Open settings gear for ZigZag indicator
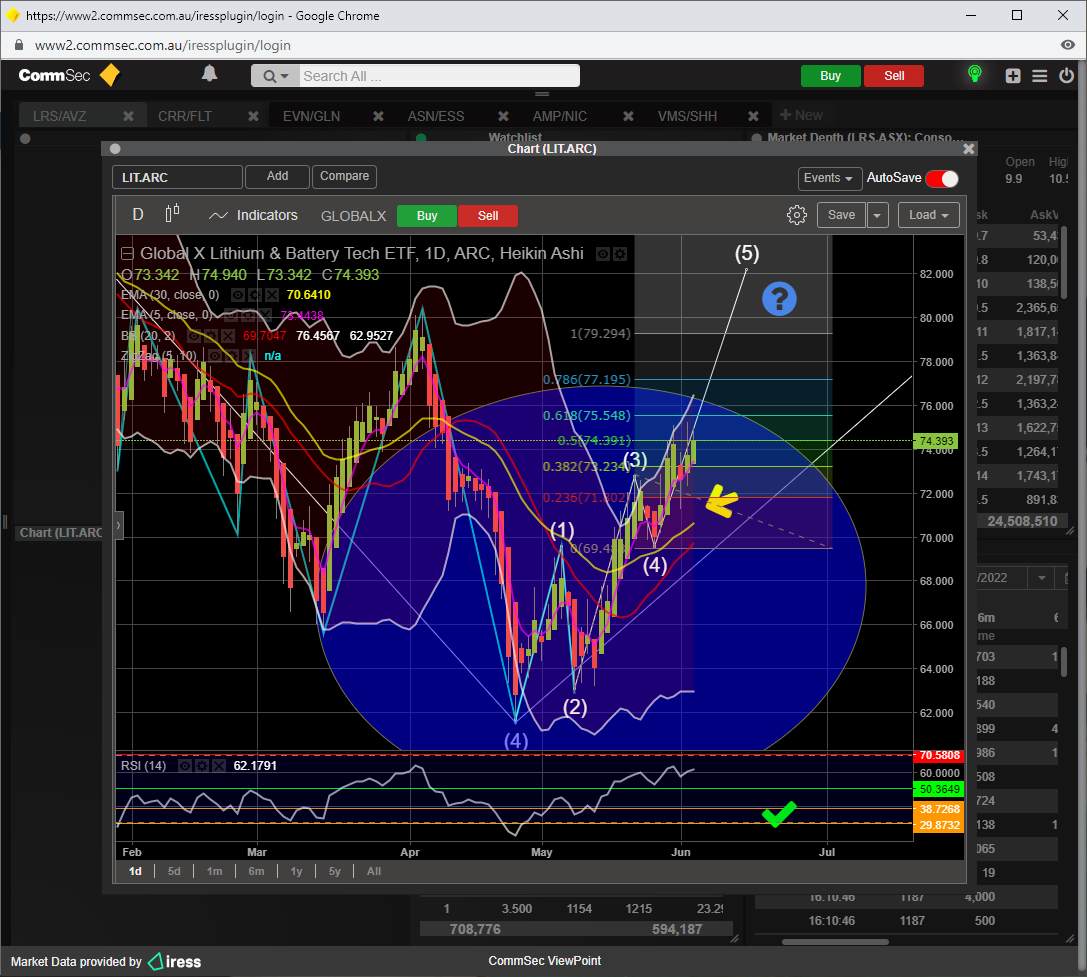The width and height of the screenshot is (1087, 977). pyautogui.click(x=232, y=356)
